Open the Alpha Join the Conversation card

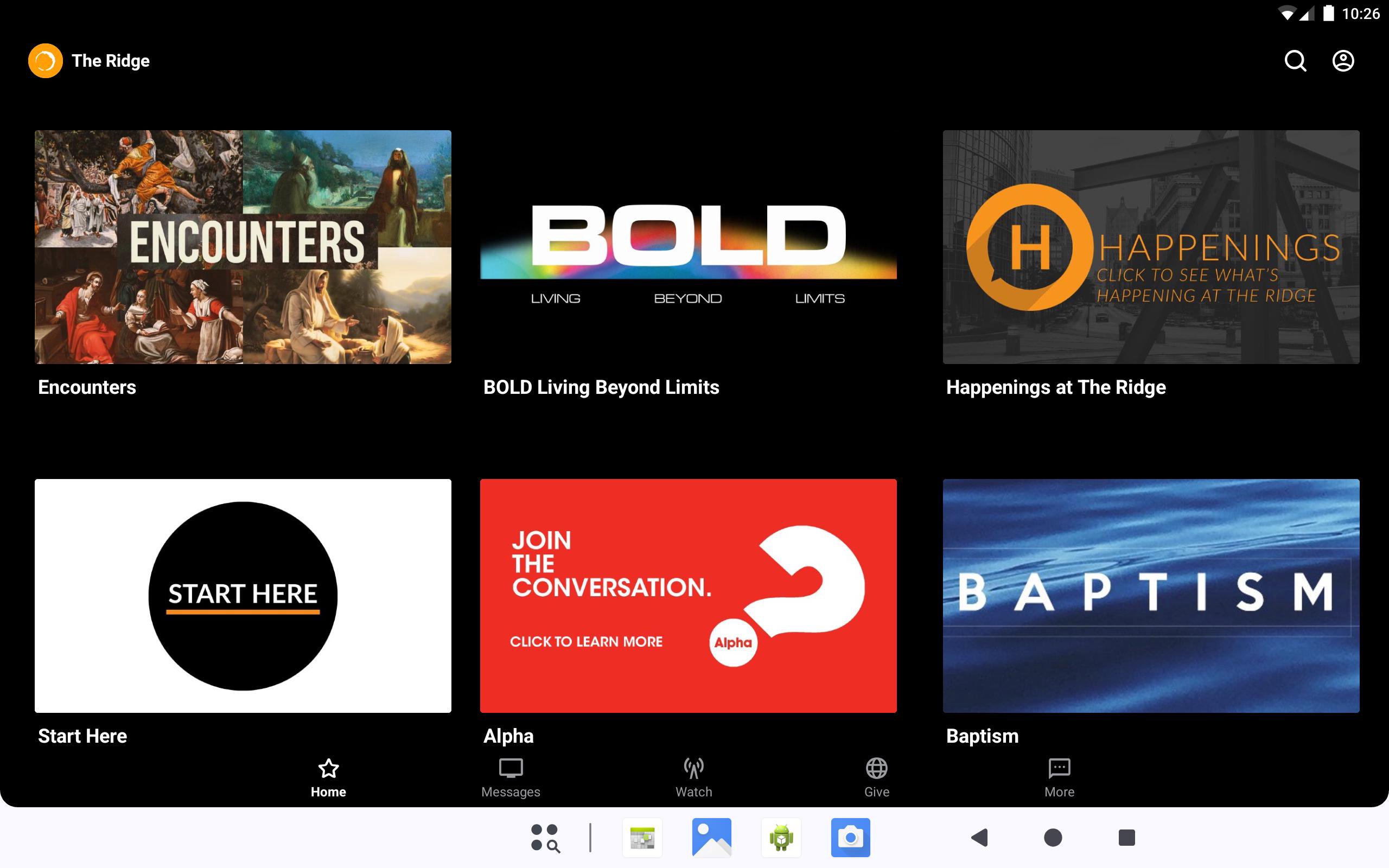coord(688,595)
